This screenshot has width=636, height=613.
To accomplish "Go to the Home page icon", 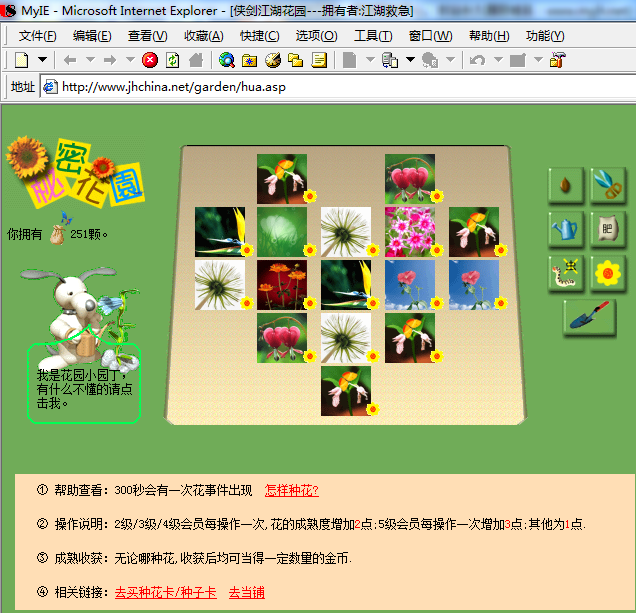I will 196,60.
